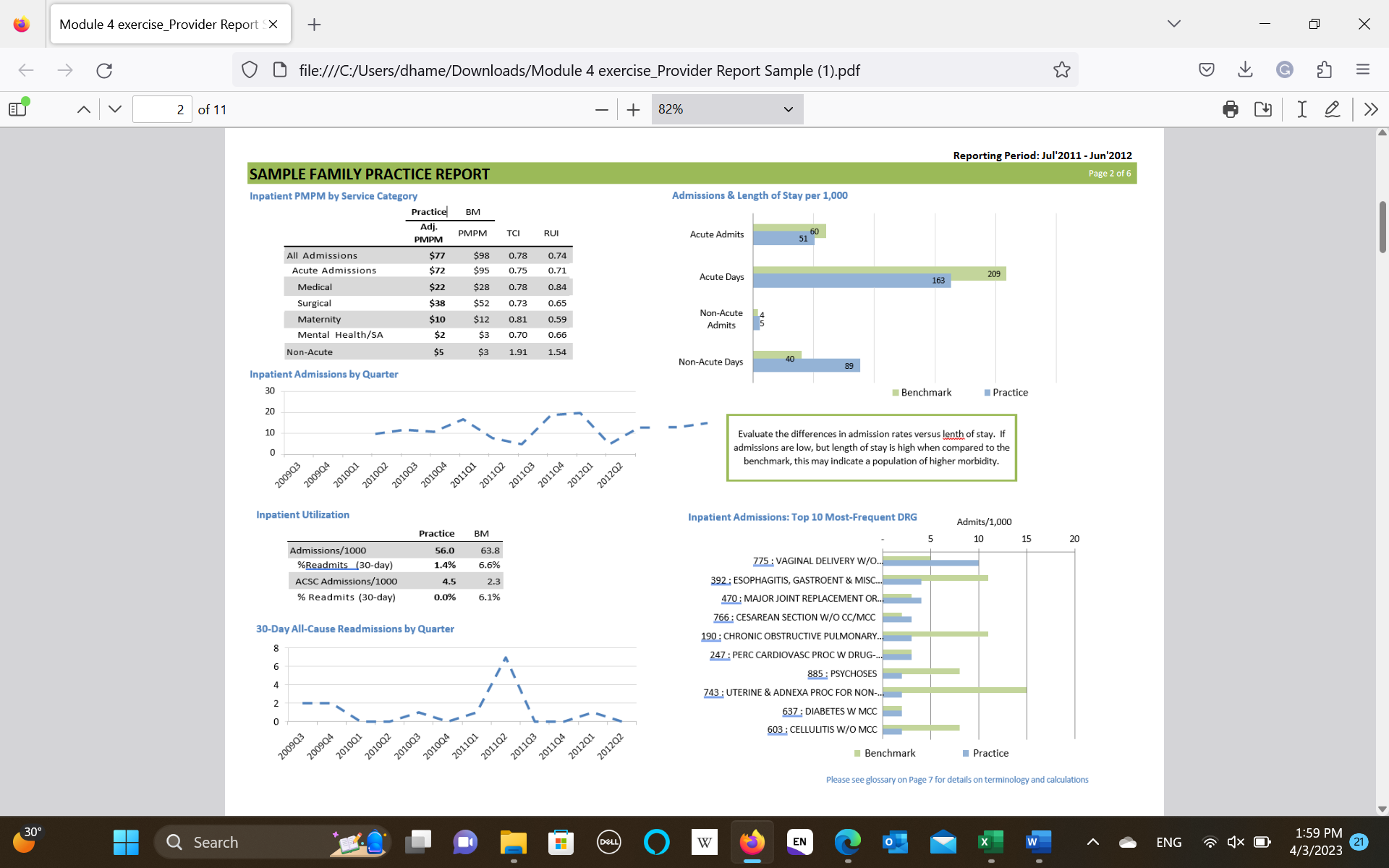Viewport: 1389px width, 868px height.
Task: Open the Firefox application menu
Action: [x=1363, y=69]
